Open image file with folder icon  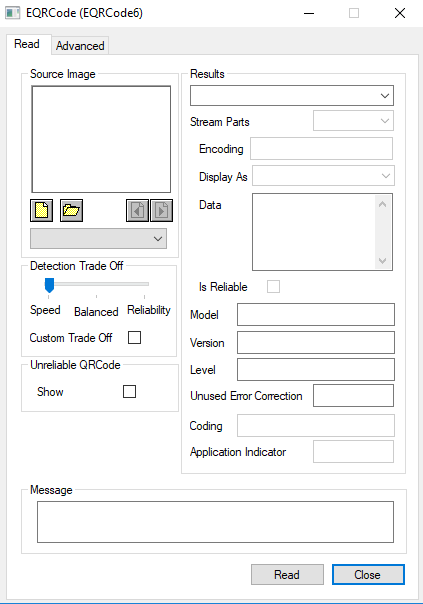pos(71,210)
